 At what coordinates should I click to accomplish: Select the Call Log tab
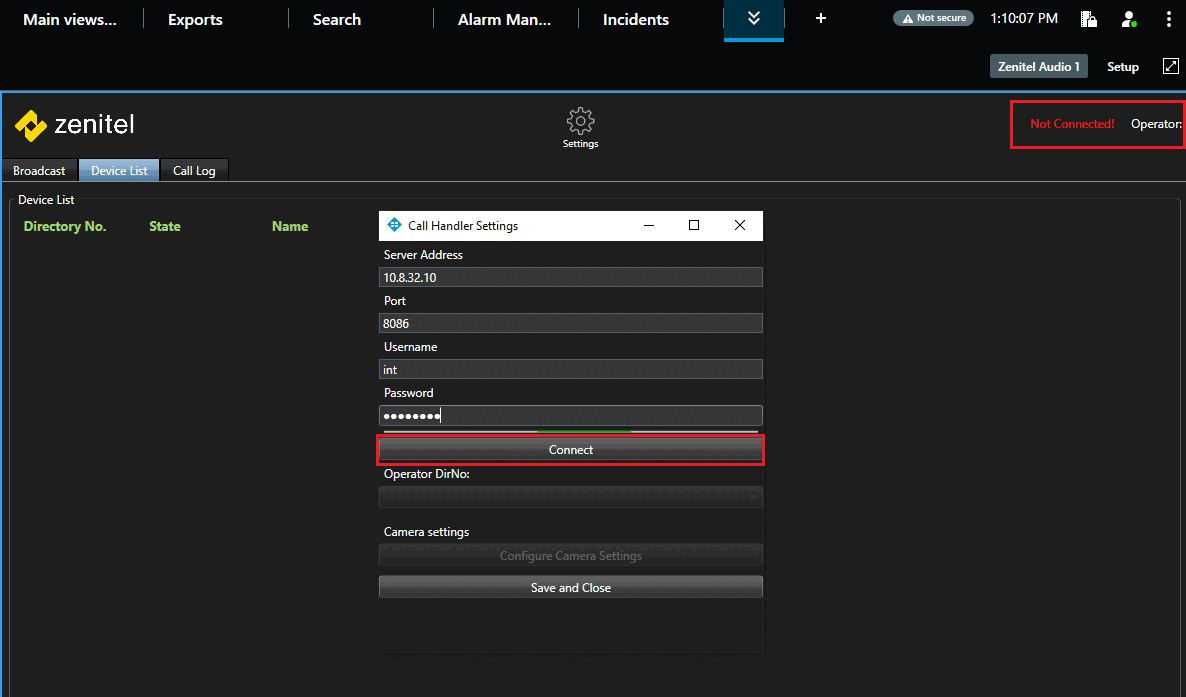coord(194,171)
